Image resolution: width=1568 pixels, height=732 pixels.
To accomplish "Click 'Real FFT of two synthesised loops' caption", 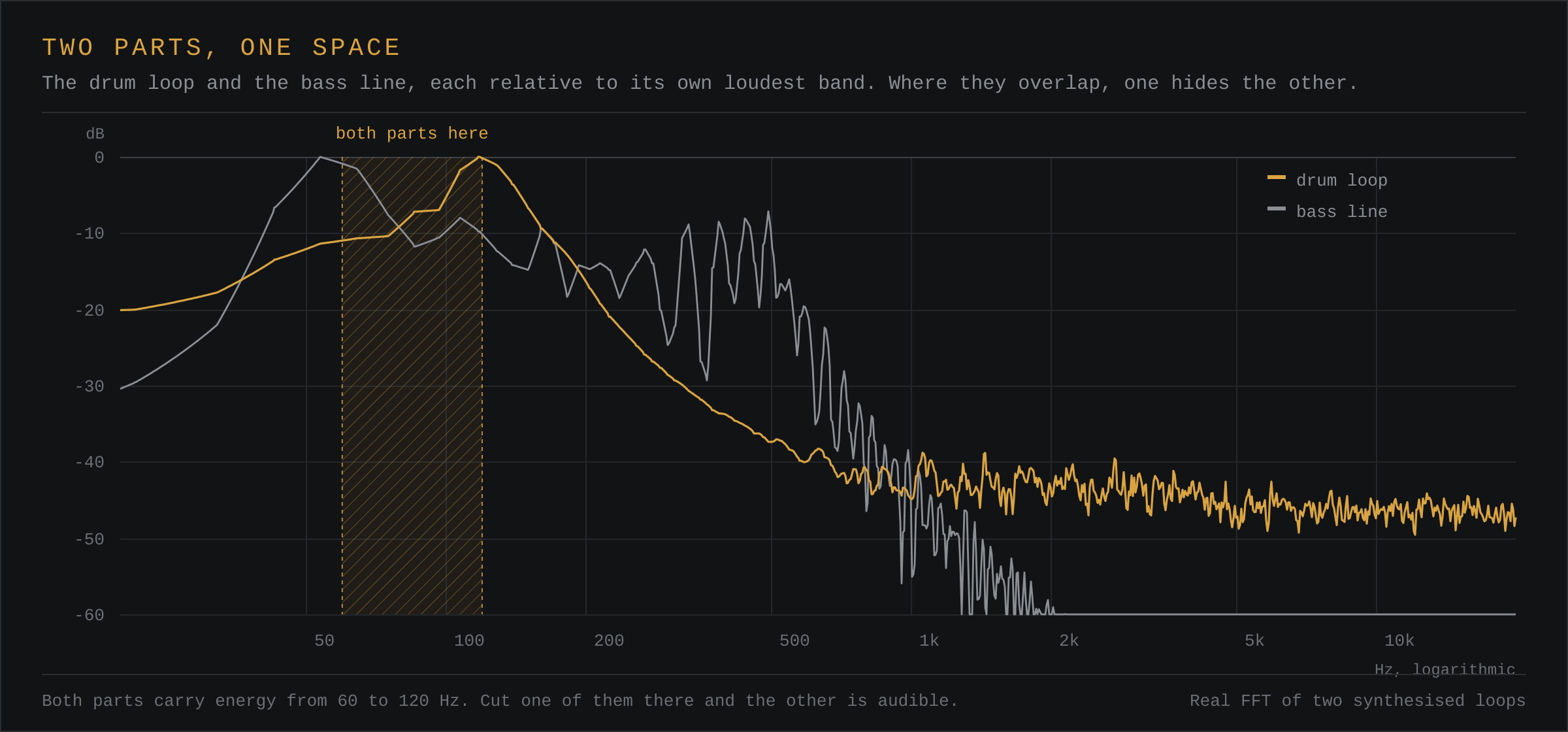I will (1358, 701).
